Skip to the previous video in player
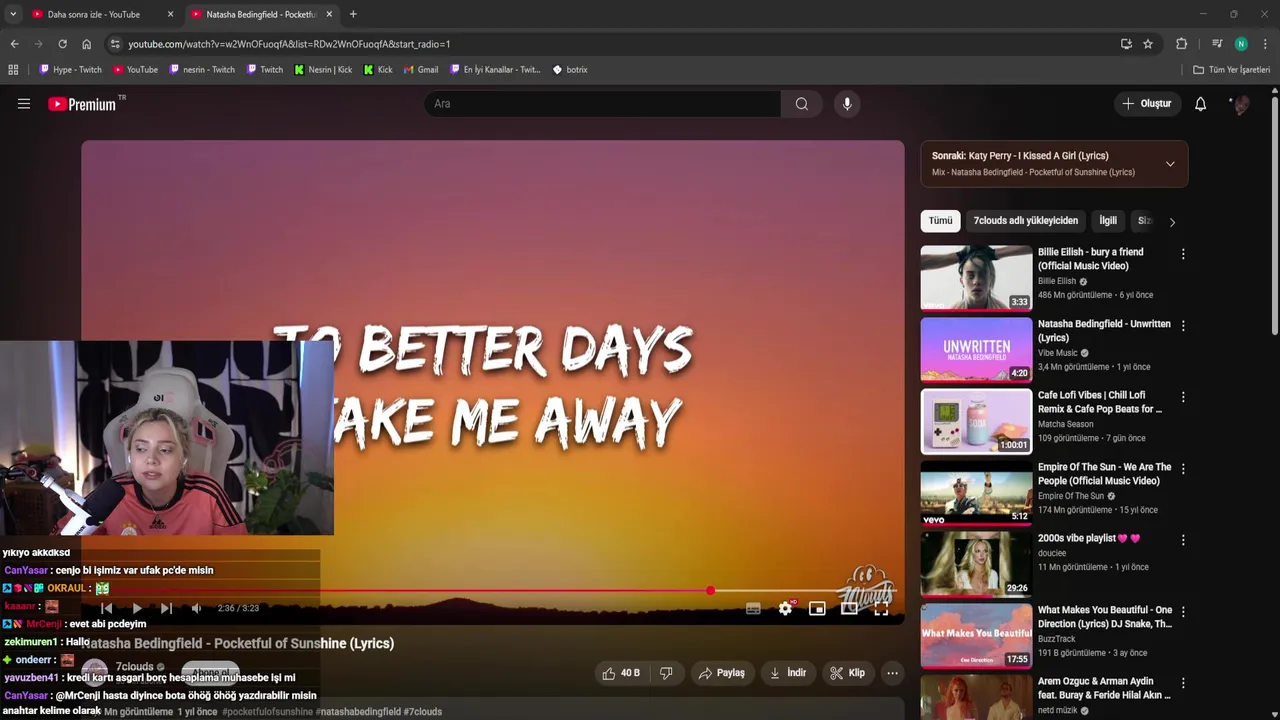Viewport: 1280px width, 720px height. [x=107, y=608]
